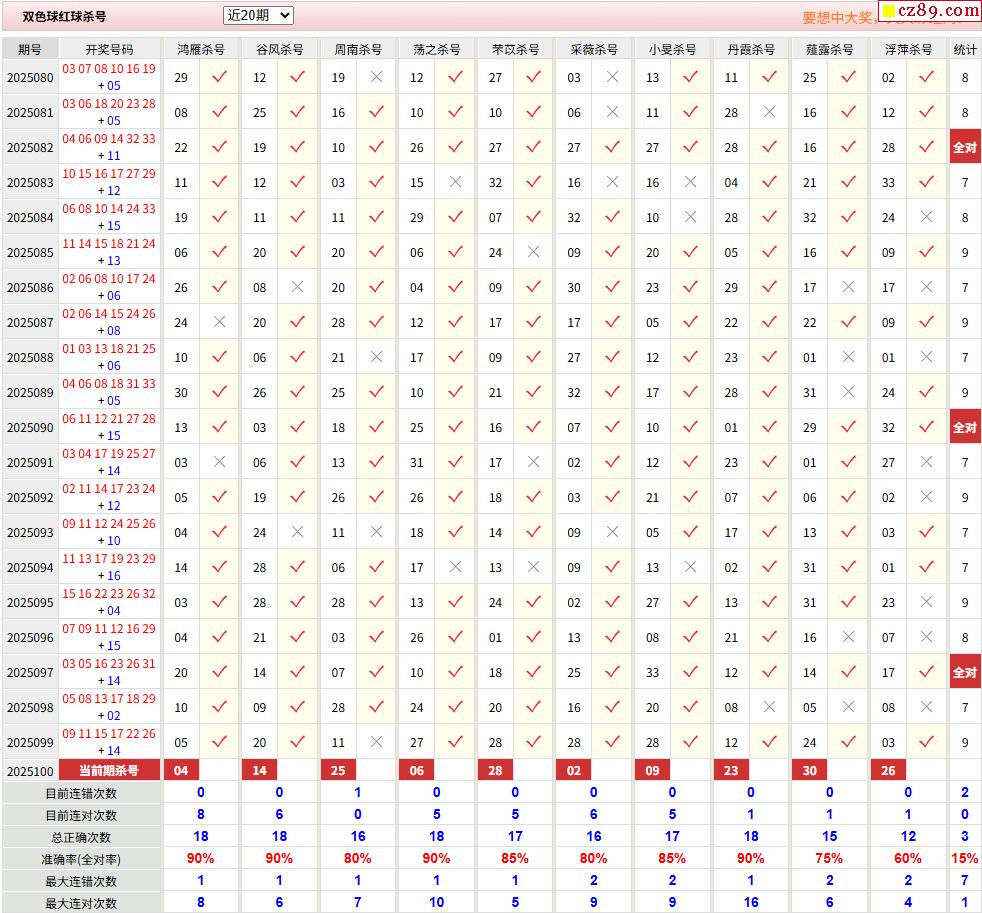This screenshot has height=913, width=982.
Task: Click the 要想中大奖 promotional link
Action: [838, 18]
